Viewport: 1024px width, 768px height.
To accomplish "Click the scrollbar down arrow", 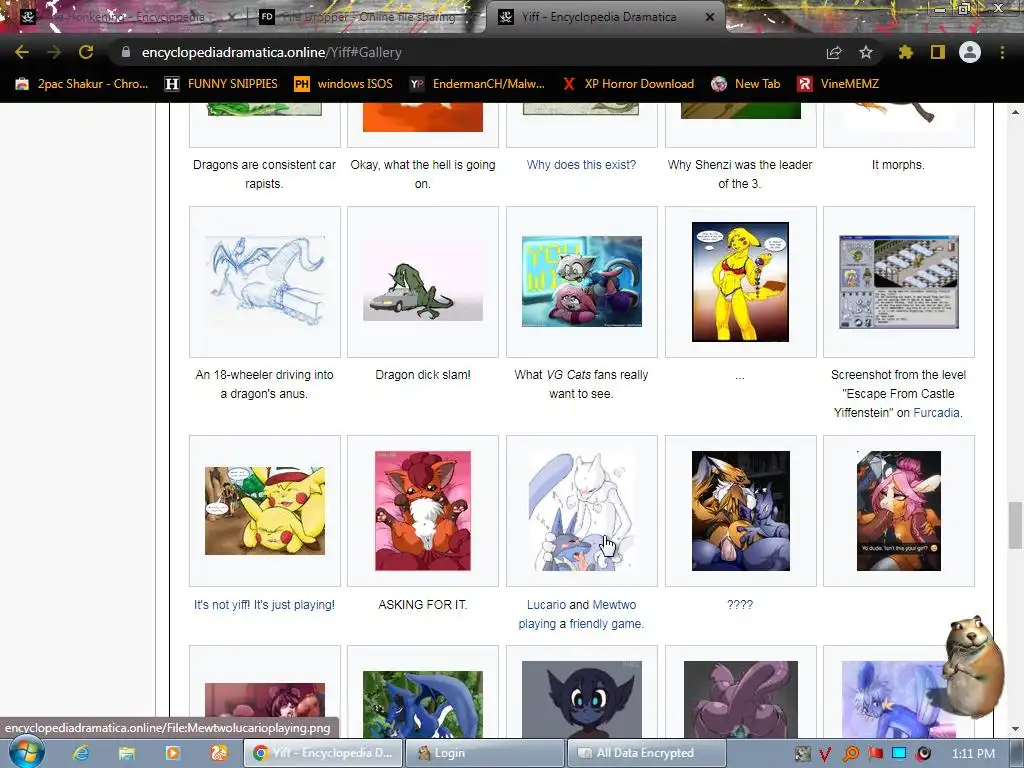I will pos(1015,729).
